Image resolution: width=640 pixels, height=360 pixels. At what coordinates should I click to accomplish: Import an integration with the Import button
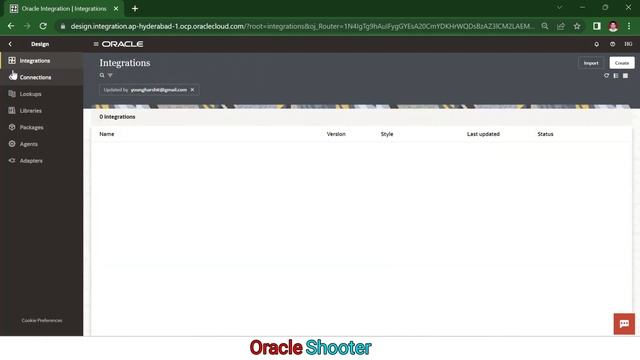(591, 63)
